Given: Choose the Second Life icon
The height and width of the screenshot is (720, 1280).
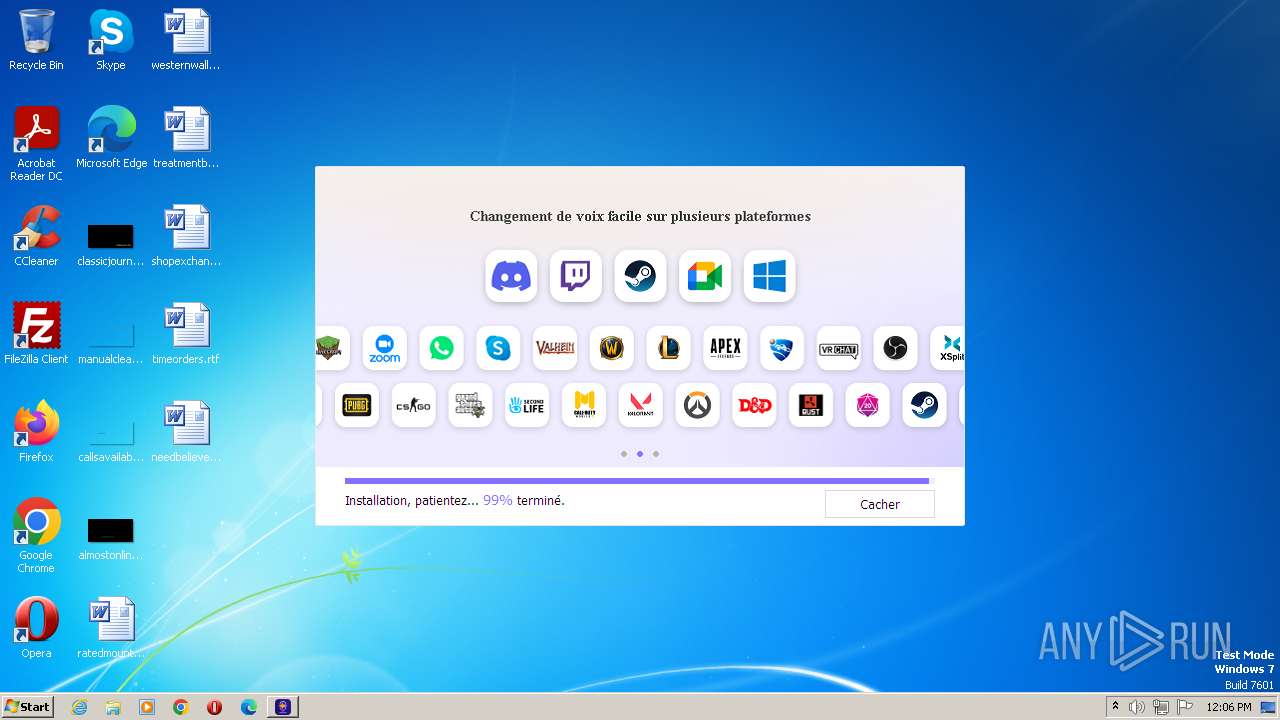Looking at the screenshot, I should pos(527,405).
